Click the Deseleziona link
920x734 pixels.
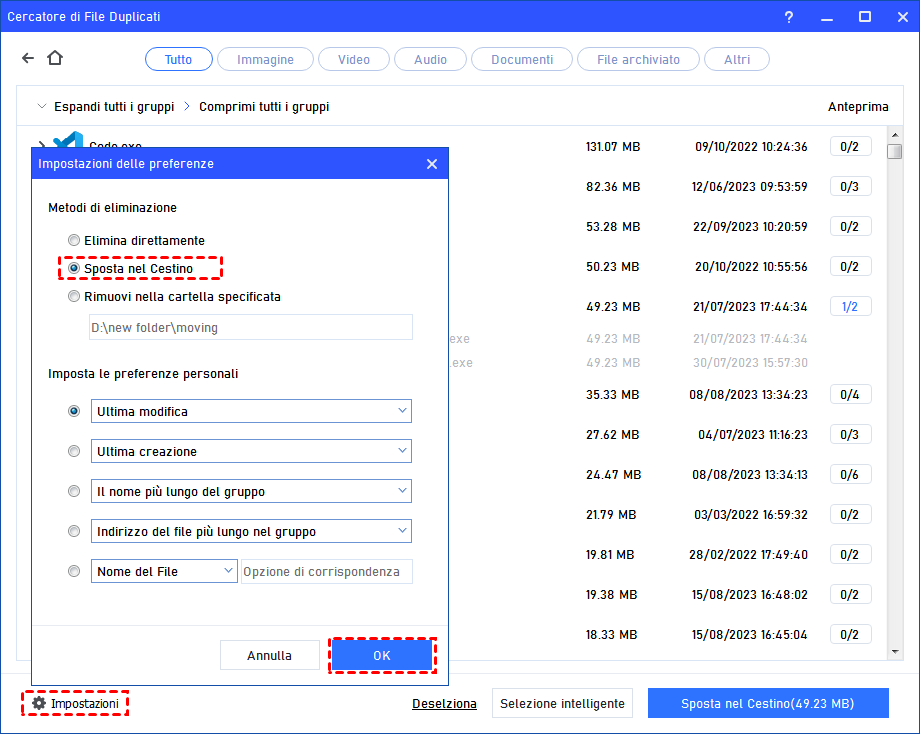pyautogui.click(x=444, y=703)
